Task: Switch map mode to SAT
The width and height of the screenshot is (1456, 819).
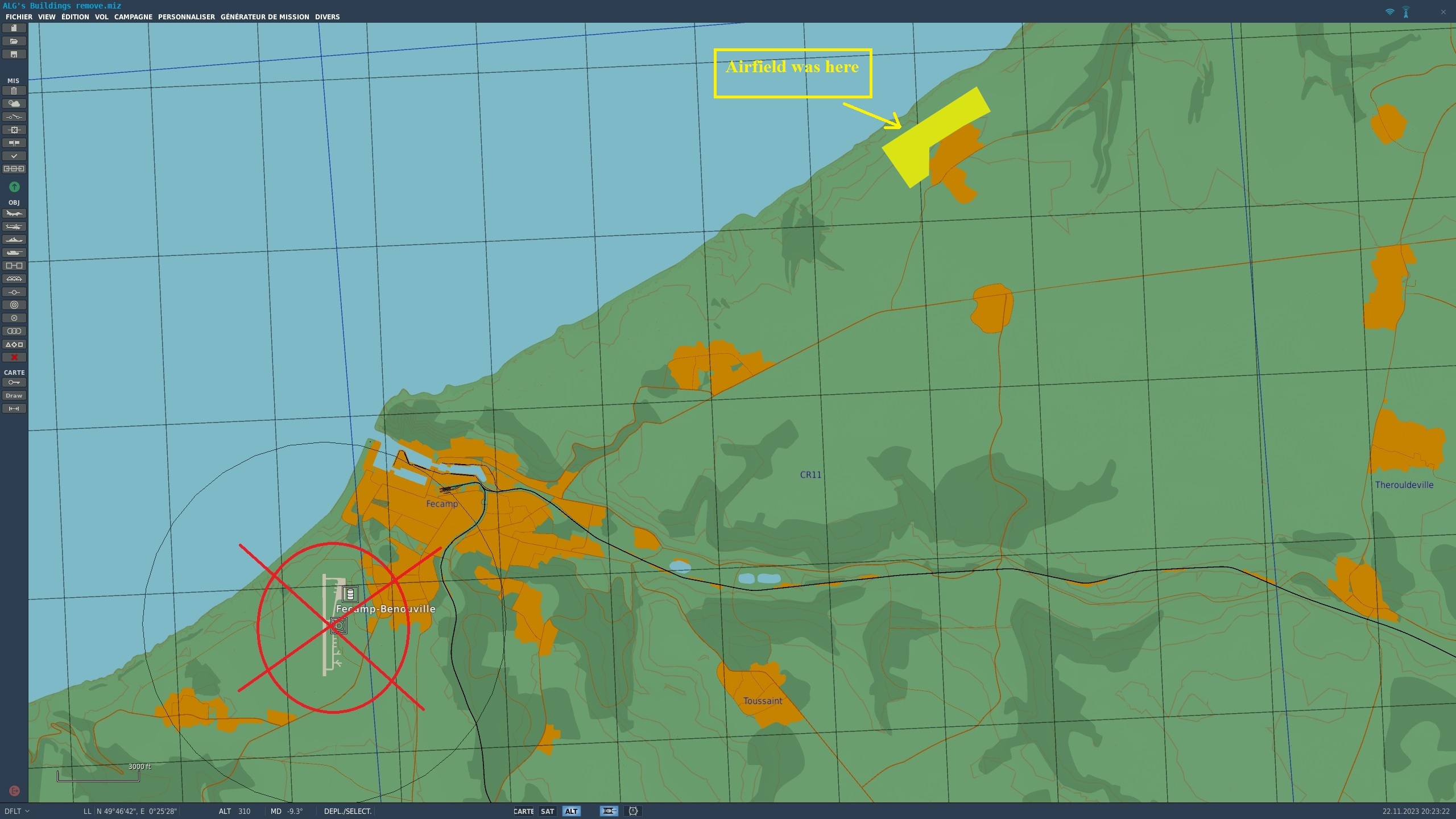Action: point(547,812)
